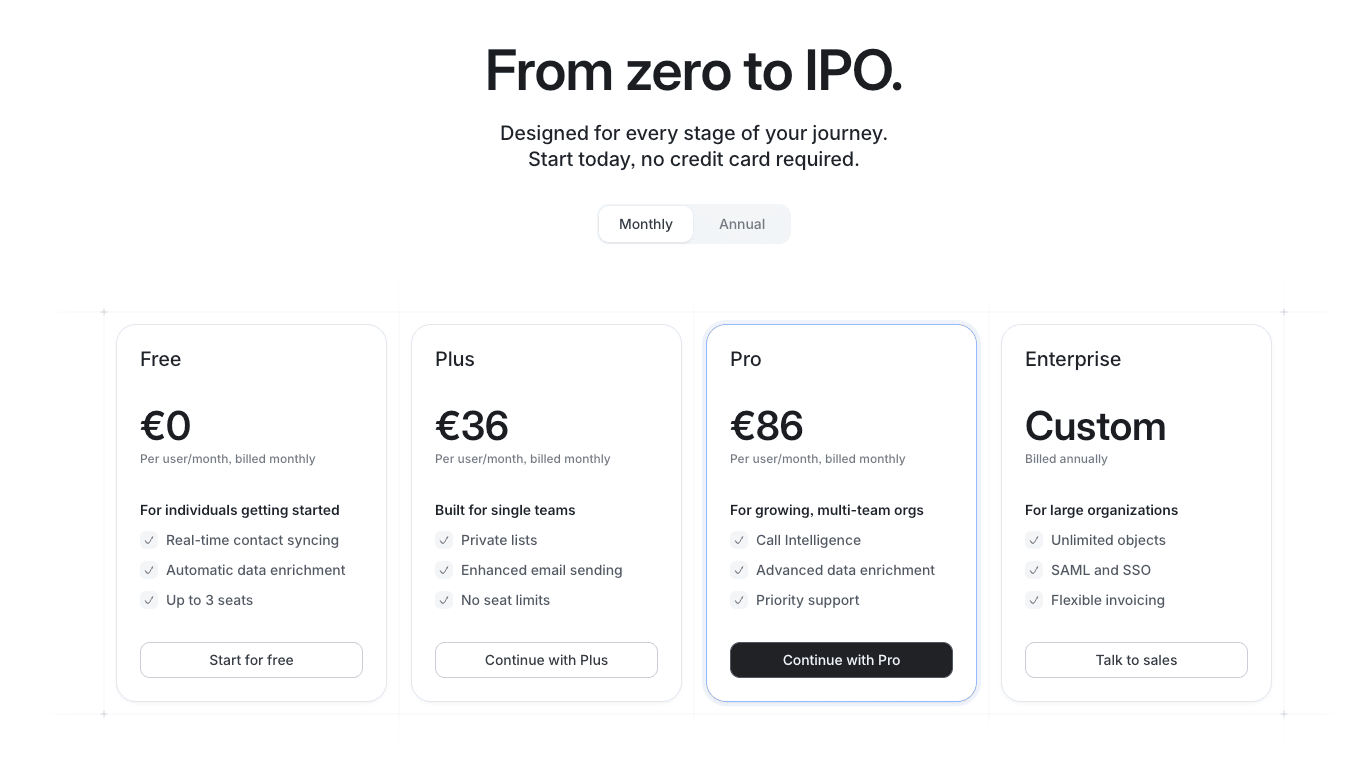The width and height of the screenshot is (1349, 772).
Task: Click the checkmark beside Automatic data enrichment
Action: click(148, 570)
